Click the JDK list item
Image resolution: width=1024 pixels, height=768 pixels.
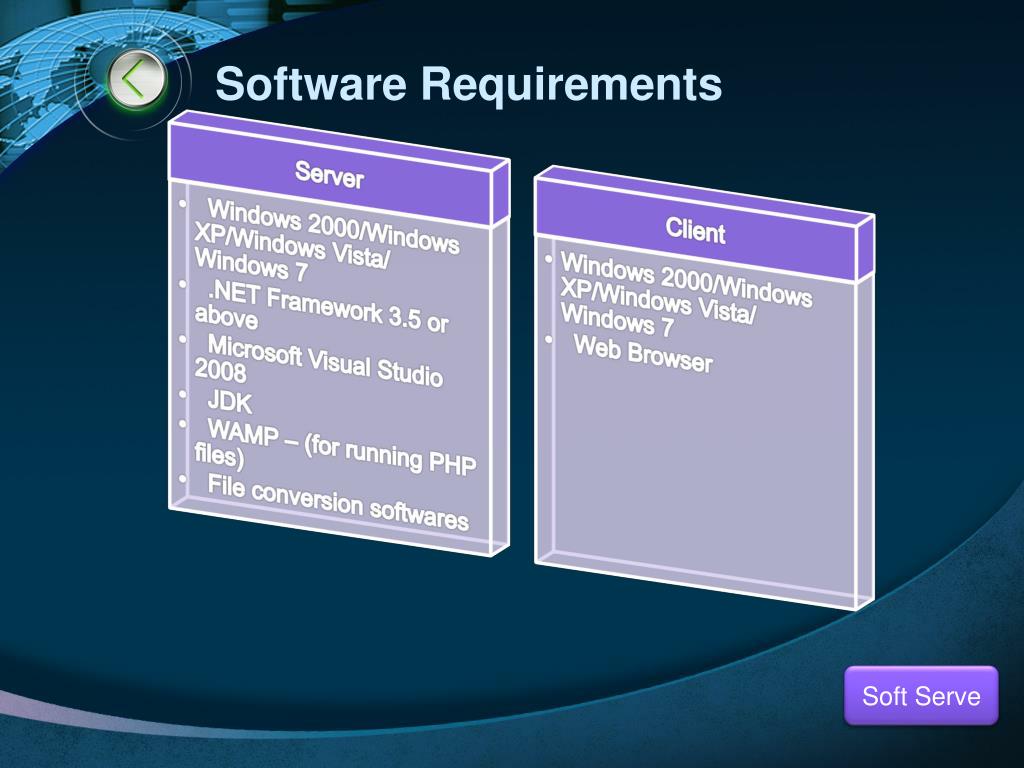pos(229,402)
